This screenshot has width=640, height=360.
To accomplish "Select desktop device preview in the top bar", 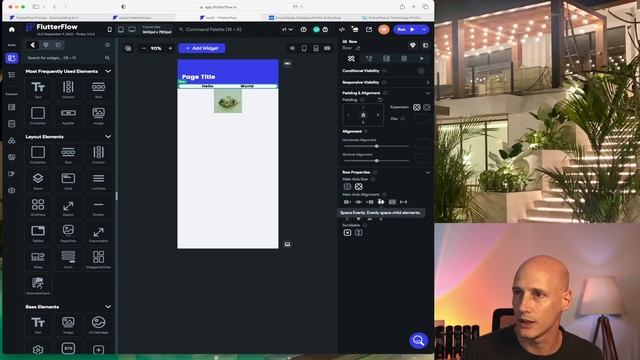I will [132, 29].
